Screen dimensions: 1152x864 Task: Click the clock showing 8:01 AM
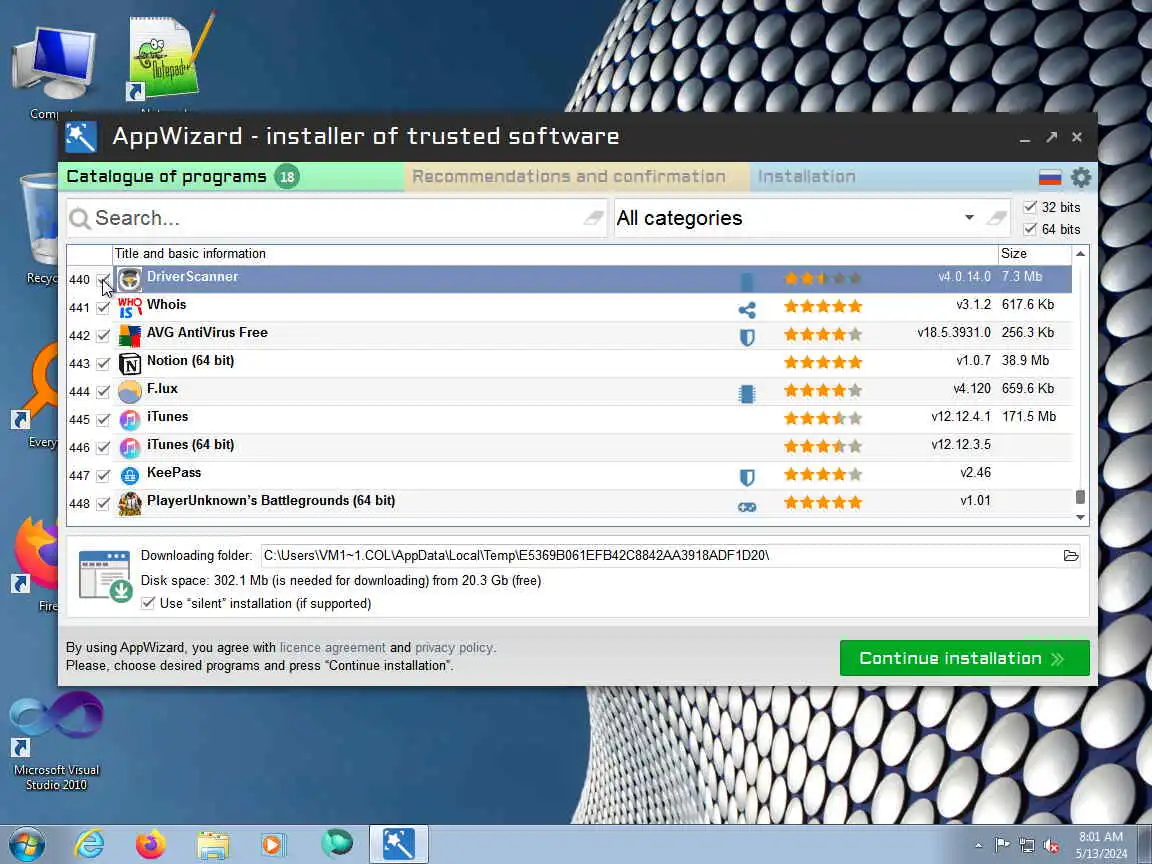(1101, 837)
